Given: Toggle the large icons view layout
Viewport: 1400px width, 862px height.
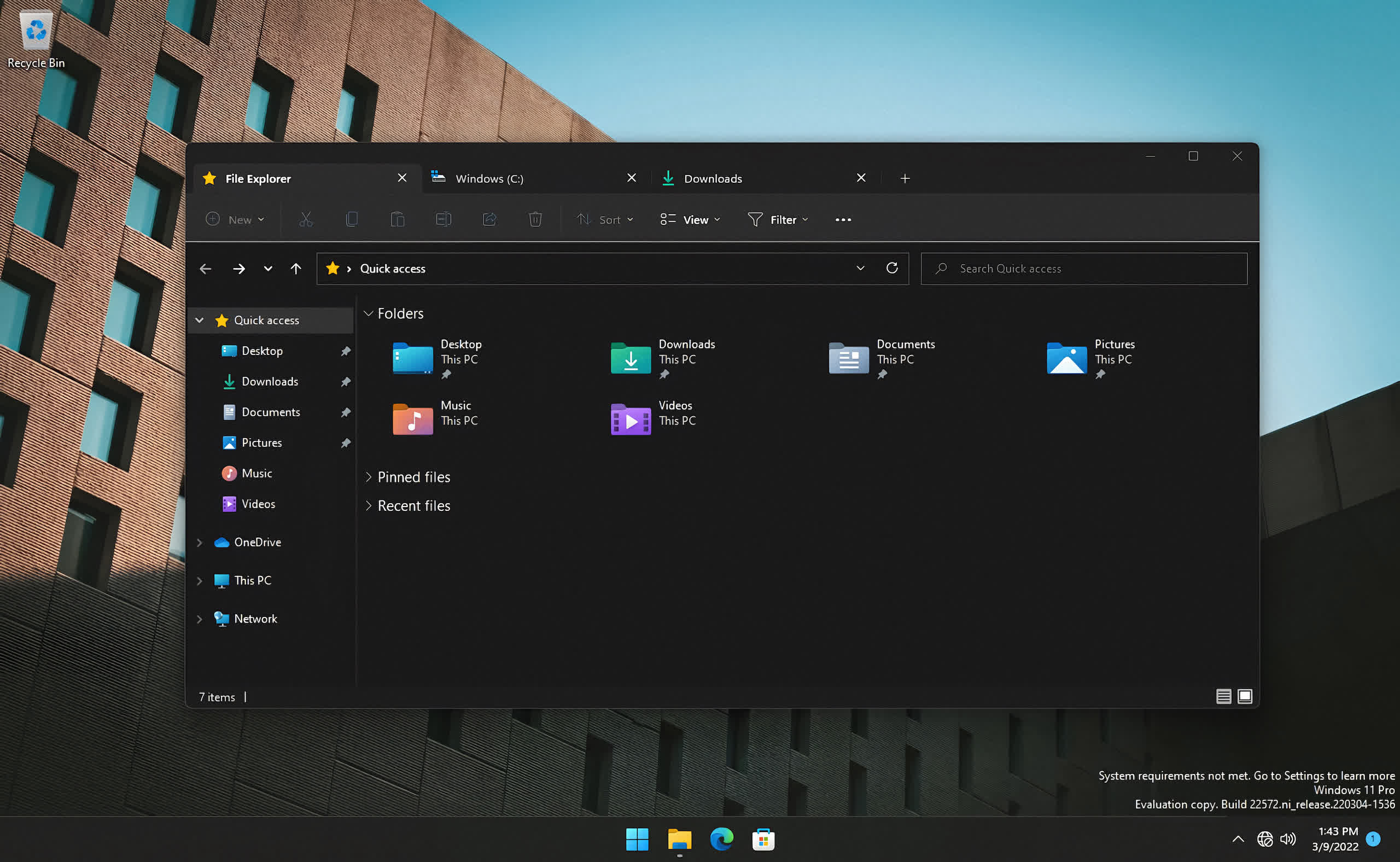Looking at the screenshot, I should (x=1243, y=696).
